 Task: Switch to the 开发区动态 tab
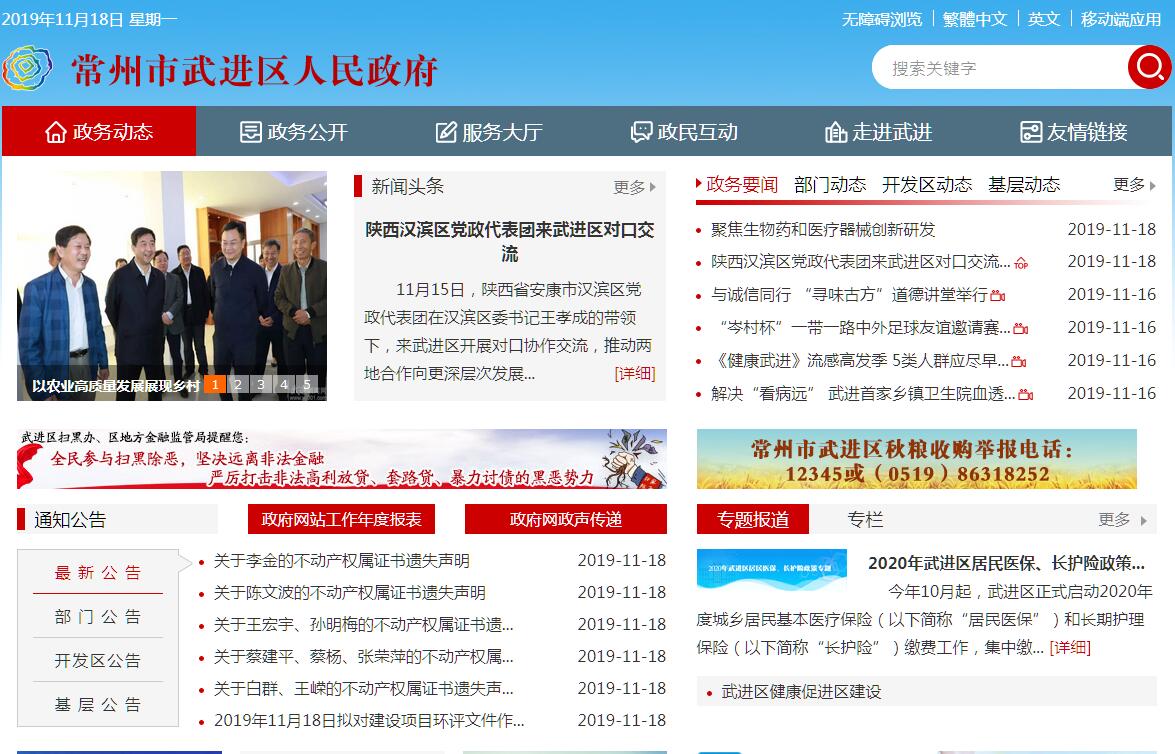click(927, 184)
